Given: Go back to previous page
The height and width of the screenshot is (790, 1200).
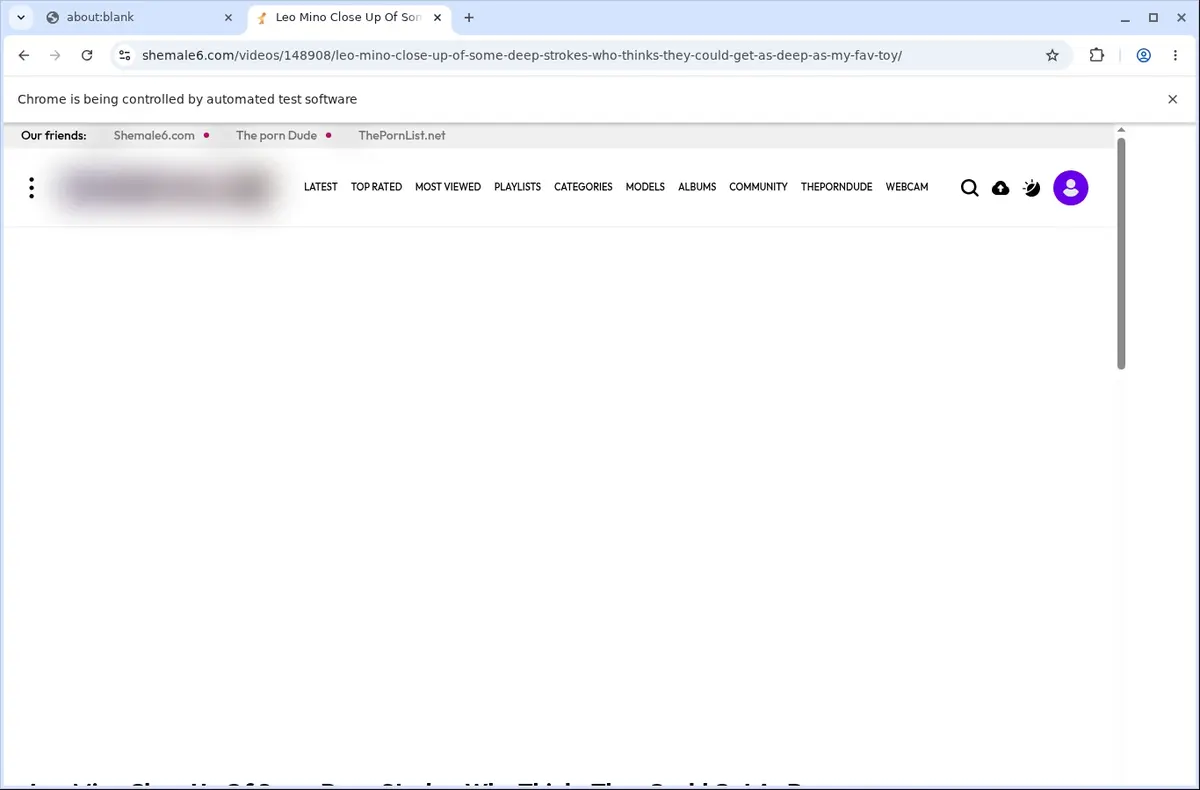Looking at the screenshot, I should tap(24, 55).
